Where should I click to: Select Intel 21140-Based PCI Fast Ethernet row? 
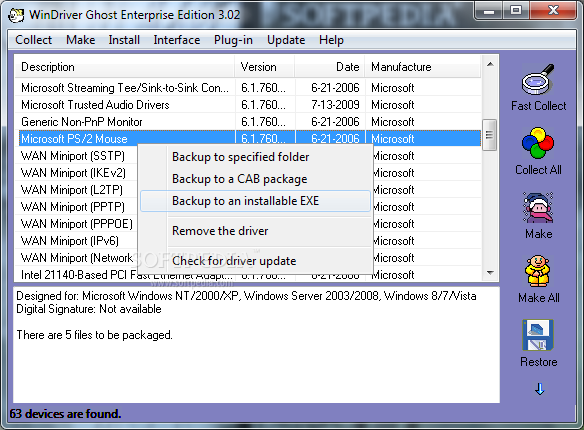coord(248,275)
